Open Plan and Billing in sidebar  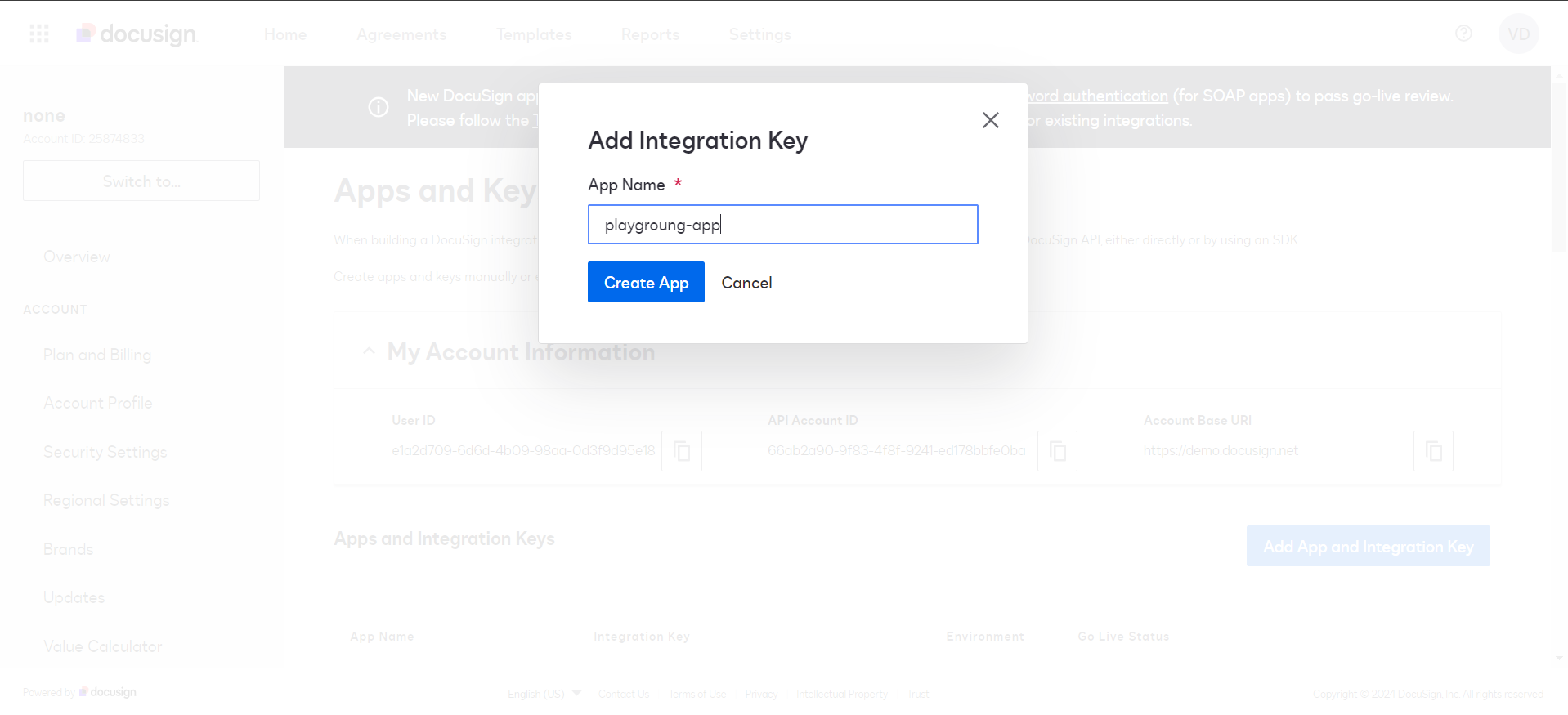coord(97,355)
